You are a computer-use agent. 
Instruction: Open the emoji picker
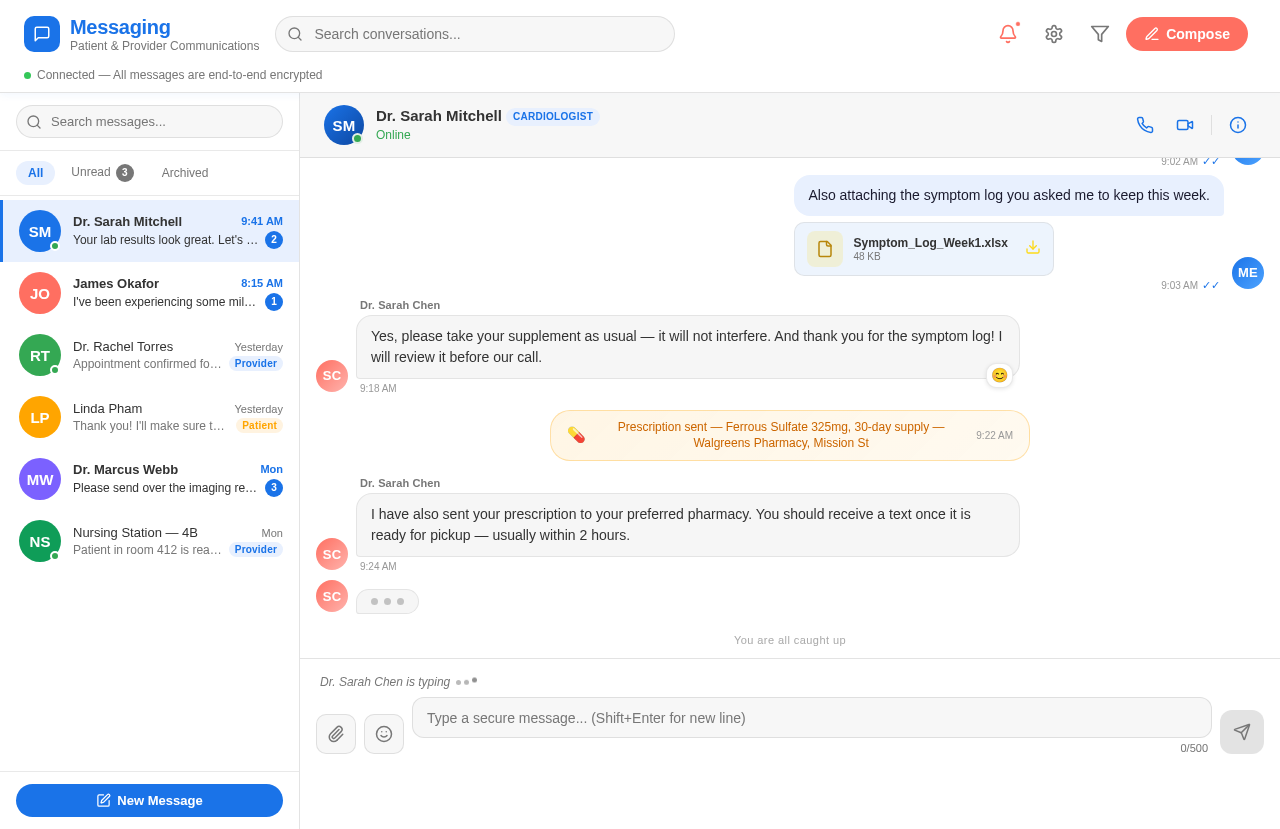384,734
